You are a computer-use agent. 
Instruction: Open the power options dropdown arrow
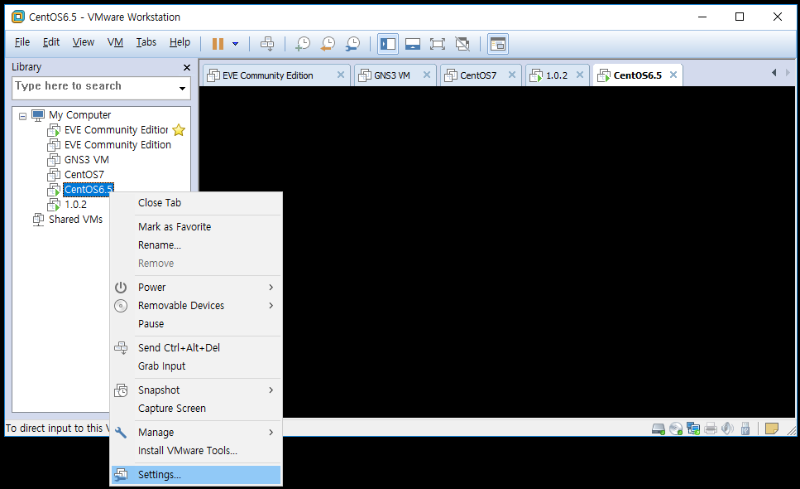pyautogui.click(x=235, y=44)
